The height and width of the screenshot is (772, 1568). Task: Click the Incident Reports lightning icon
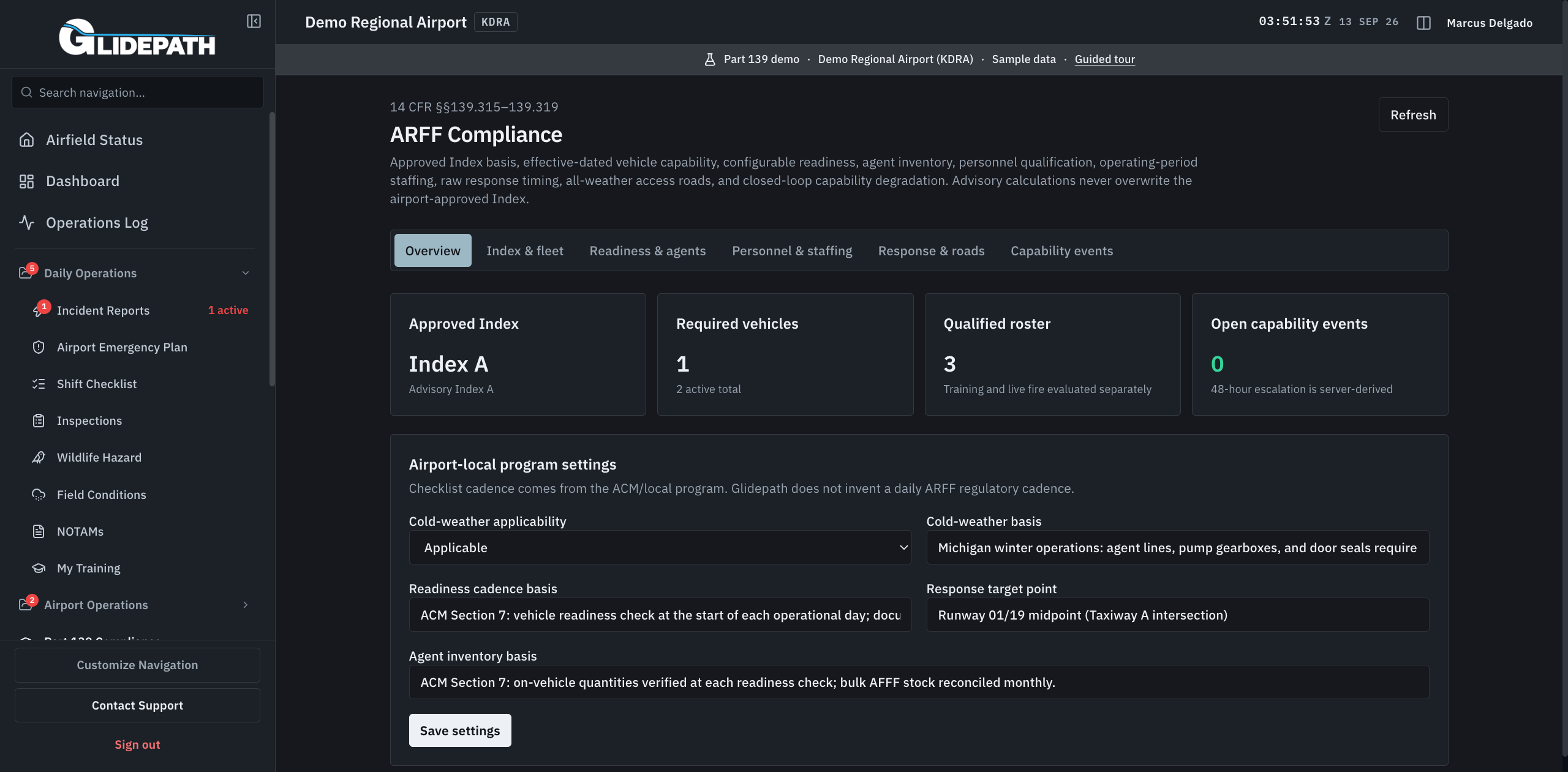(38, 311)
